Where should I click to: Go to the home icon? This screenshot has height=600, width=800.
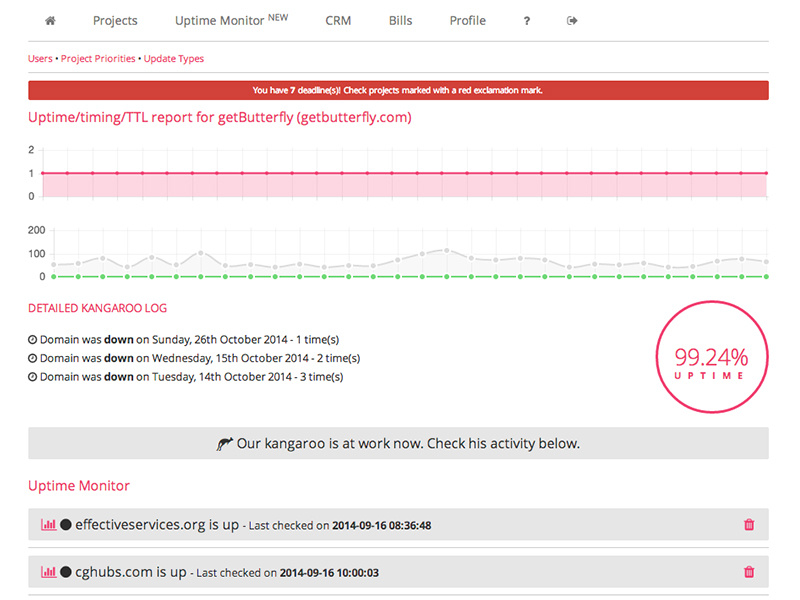[50, 21]
